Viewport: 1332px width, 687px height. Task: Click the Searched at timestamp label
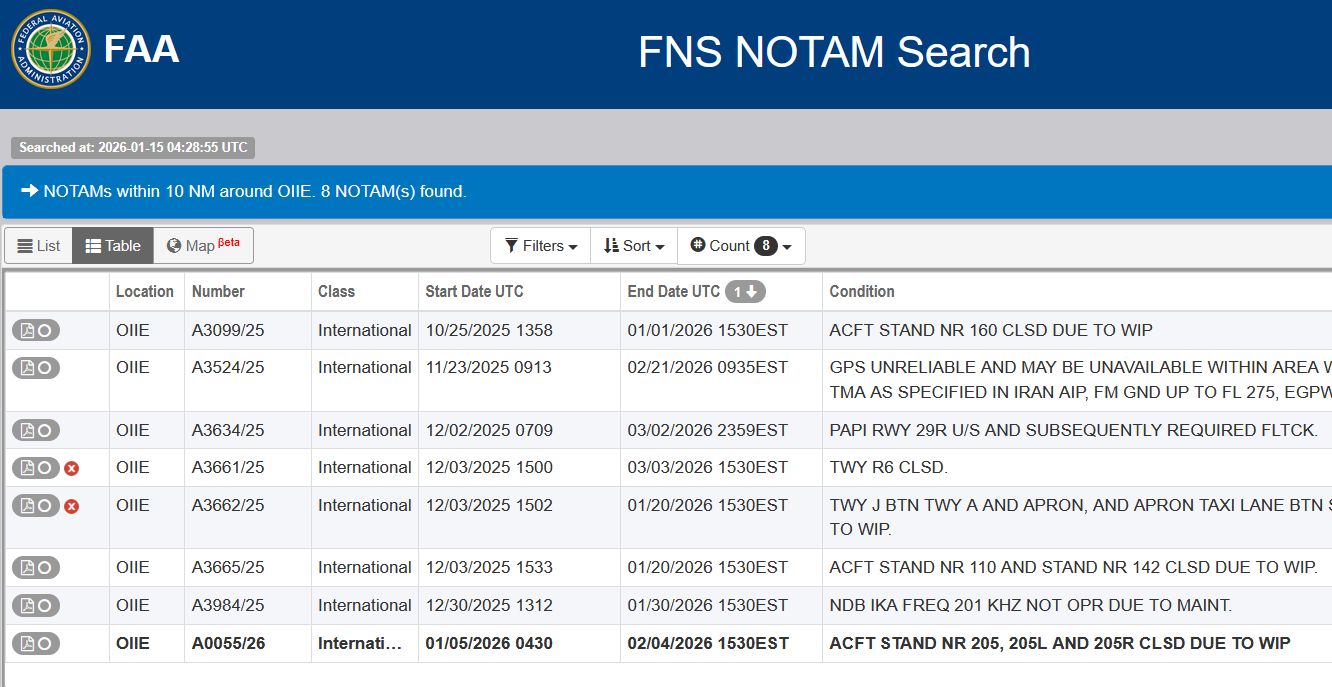133,147
